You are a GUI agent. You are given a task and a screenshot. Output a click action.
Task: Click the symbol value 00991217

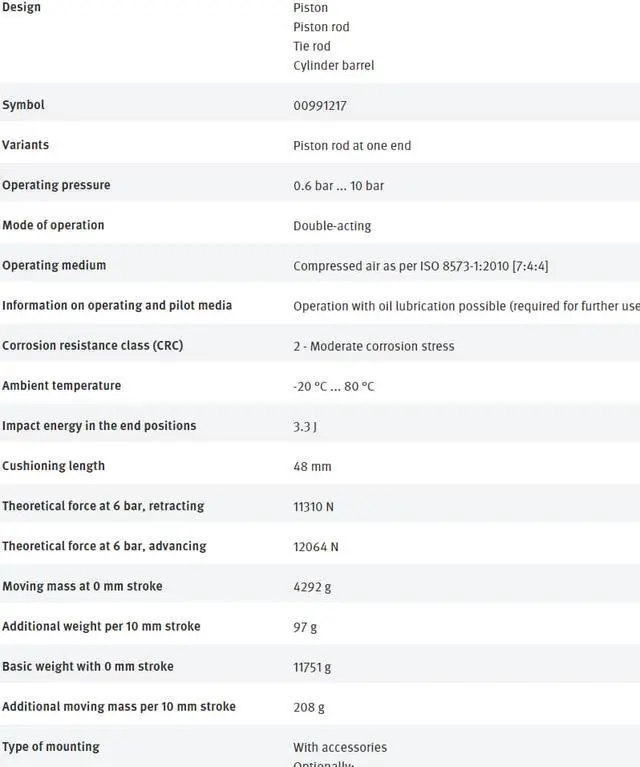point(320,105)
